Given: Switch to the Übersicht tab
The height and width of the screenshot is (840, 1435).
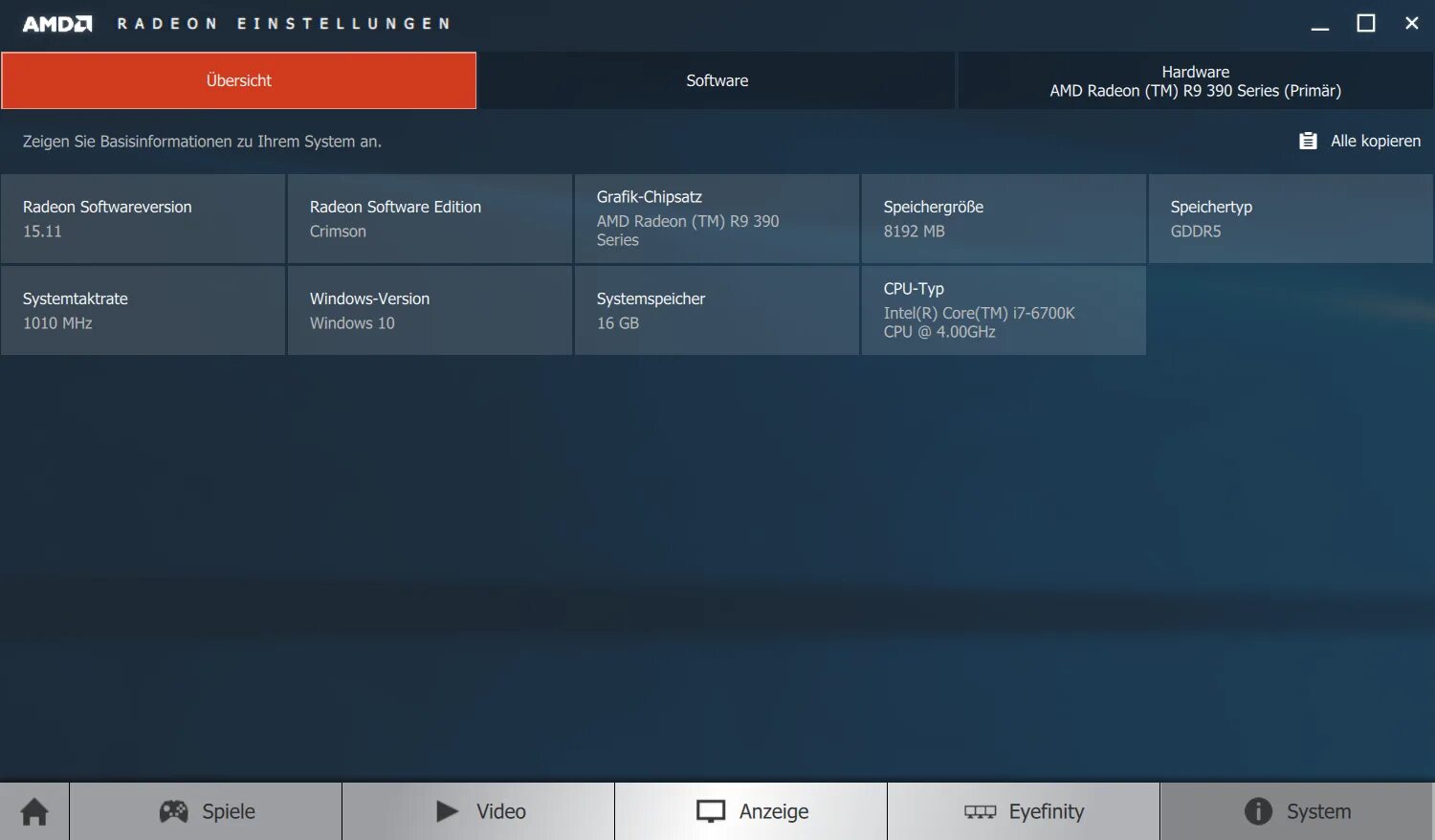Looking at the screenshot, I should (238, 80).
